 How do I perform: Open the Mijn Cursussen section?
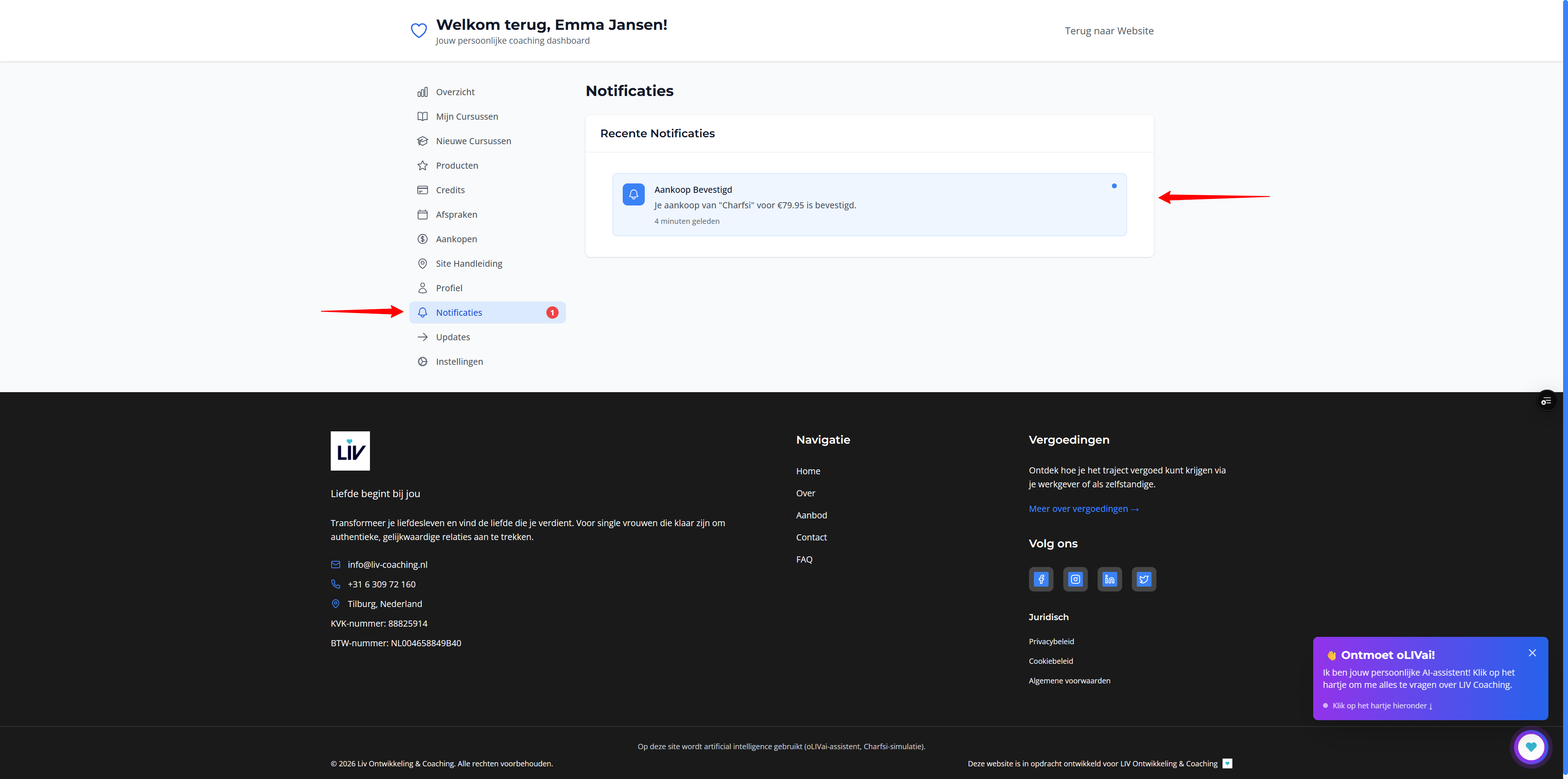[x=467, y=116]
